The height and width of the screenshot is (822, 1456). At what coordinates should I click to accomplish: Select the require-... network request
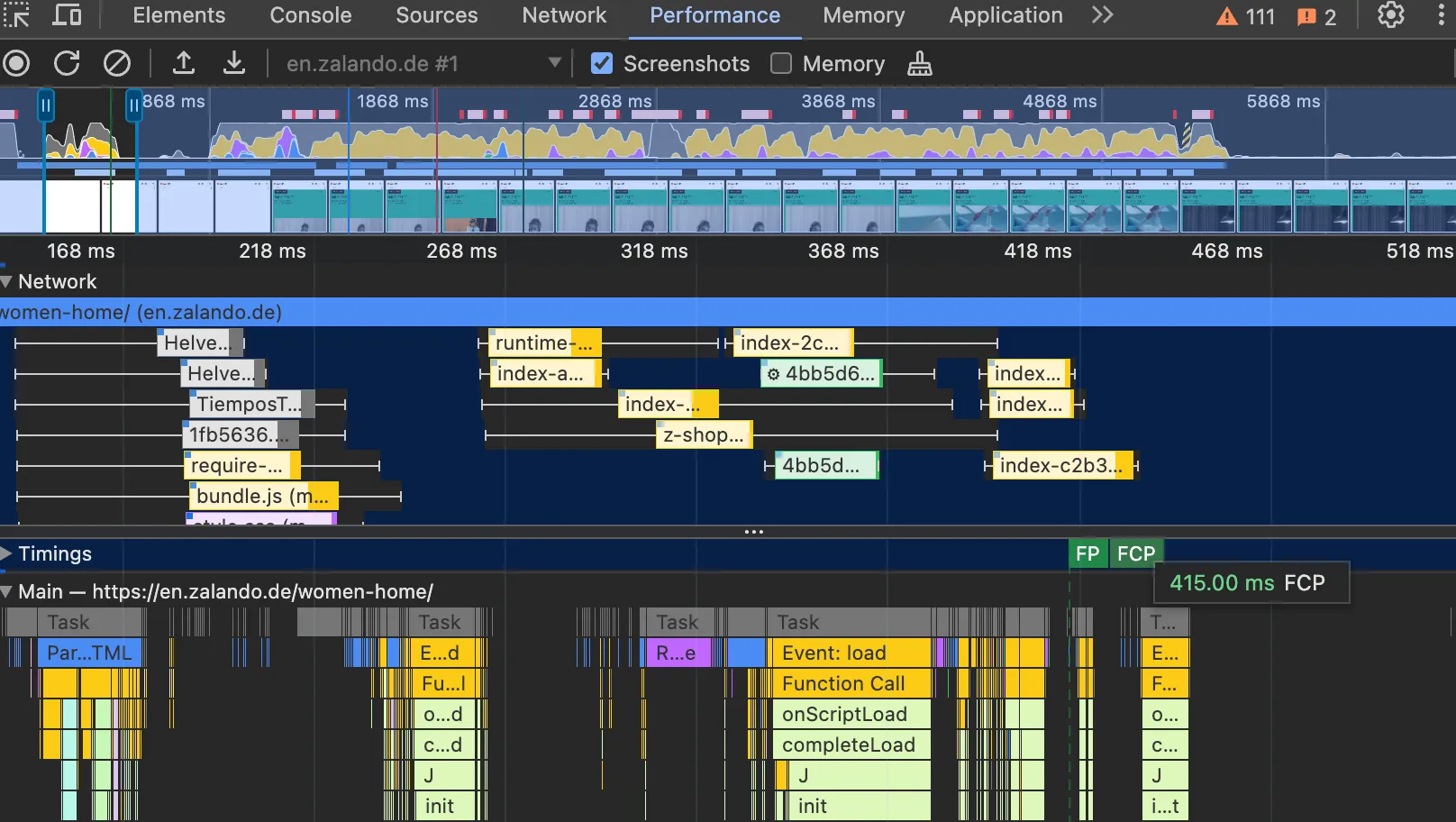pyautogui.click(x=241, y=465)
